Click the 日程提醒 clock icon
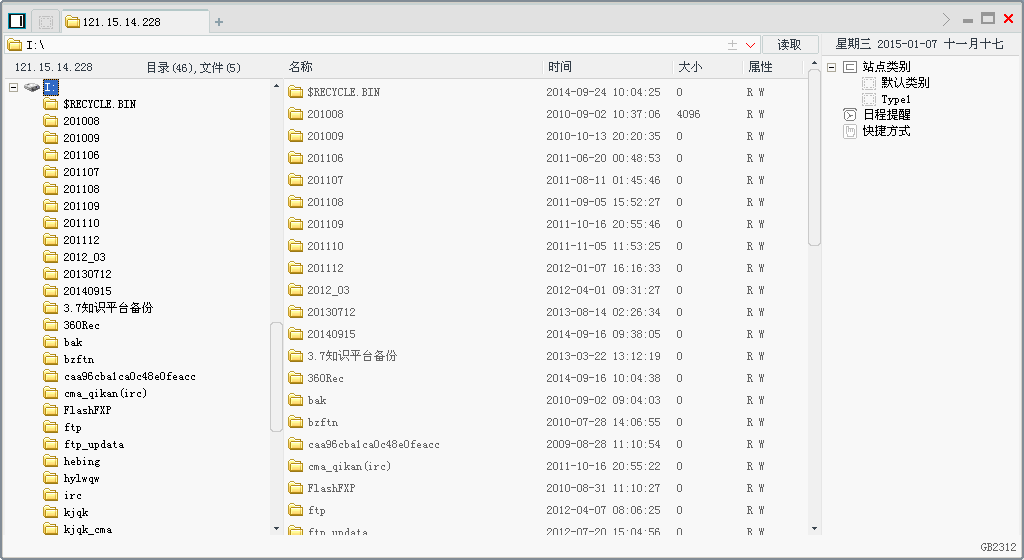The width and height of the screenshot is (1024, 560). [850, 115]
